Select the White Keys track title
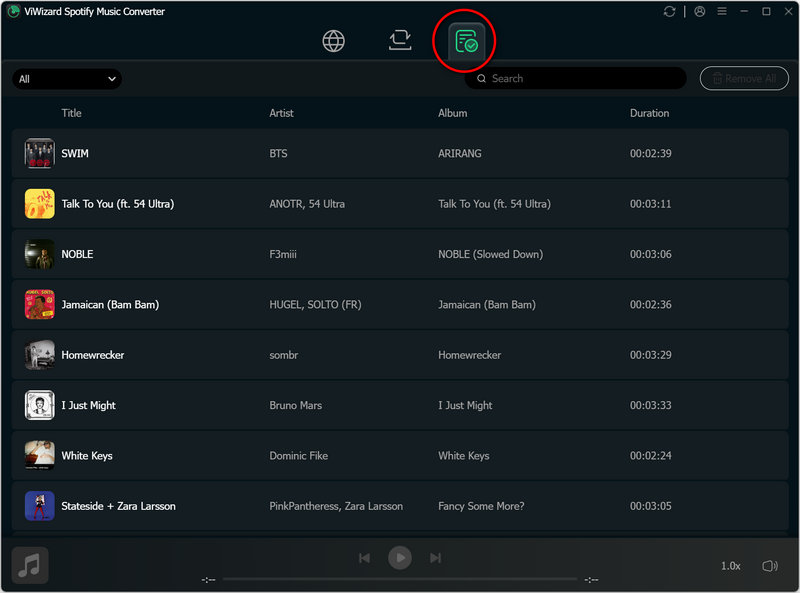Viewport: 800px width, 593px height. (87, 456)
